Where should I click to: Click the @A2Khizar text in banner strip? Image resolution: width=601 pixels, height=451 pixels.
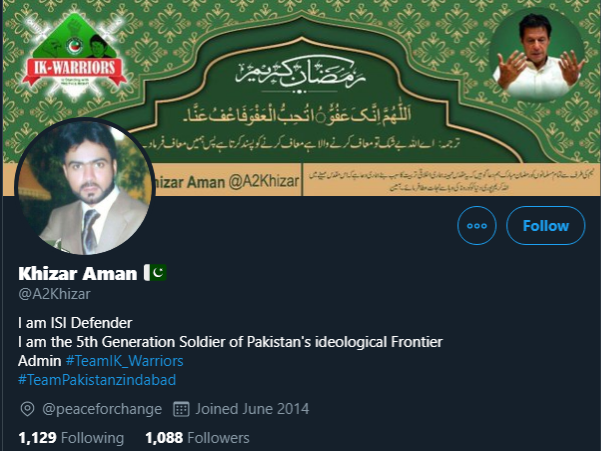[264, 181]
